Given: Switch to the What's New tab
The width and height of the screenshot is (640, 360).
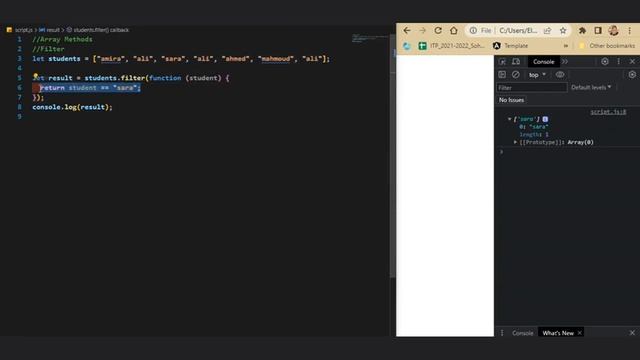Looking at the screenshot, I should (558, 333).
